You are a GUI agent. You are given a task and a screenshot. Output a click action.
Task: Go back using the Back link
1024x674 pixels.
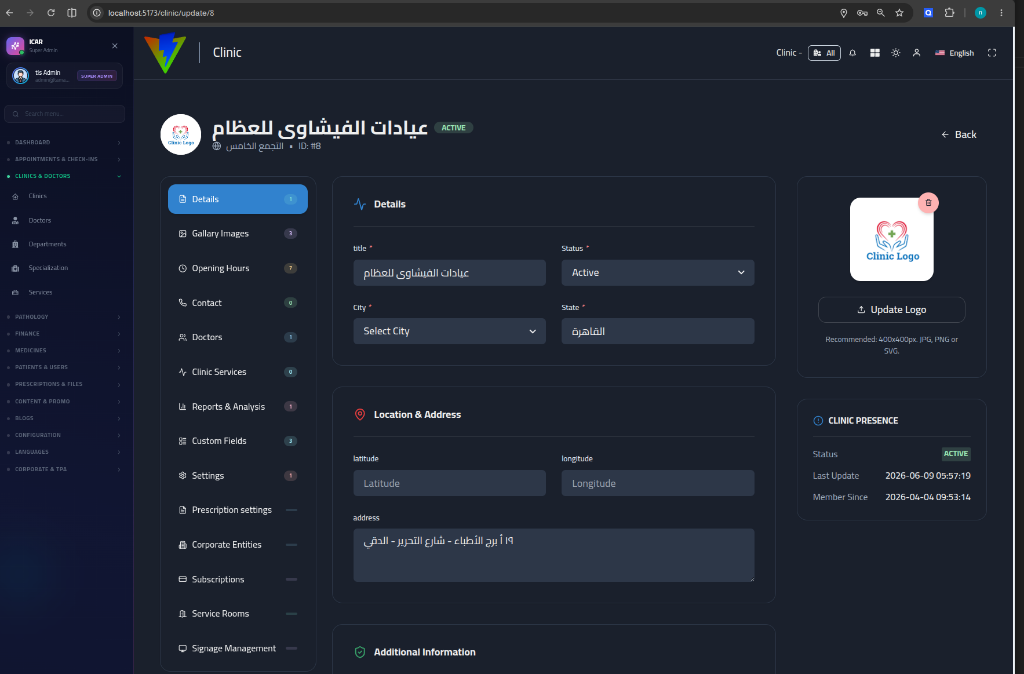click(x=958, y=135)
